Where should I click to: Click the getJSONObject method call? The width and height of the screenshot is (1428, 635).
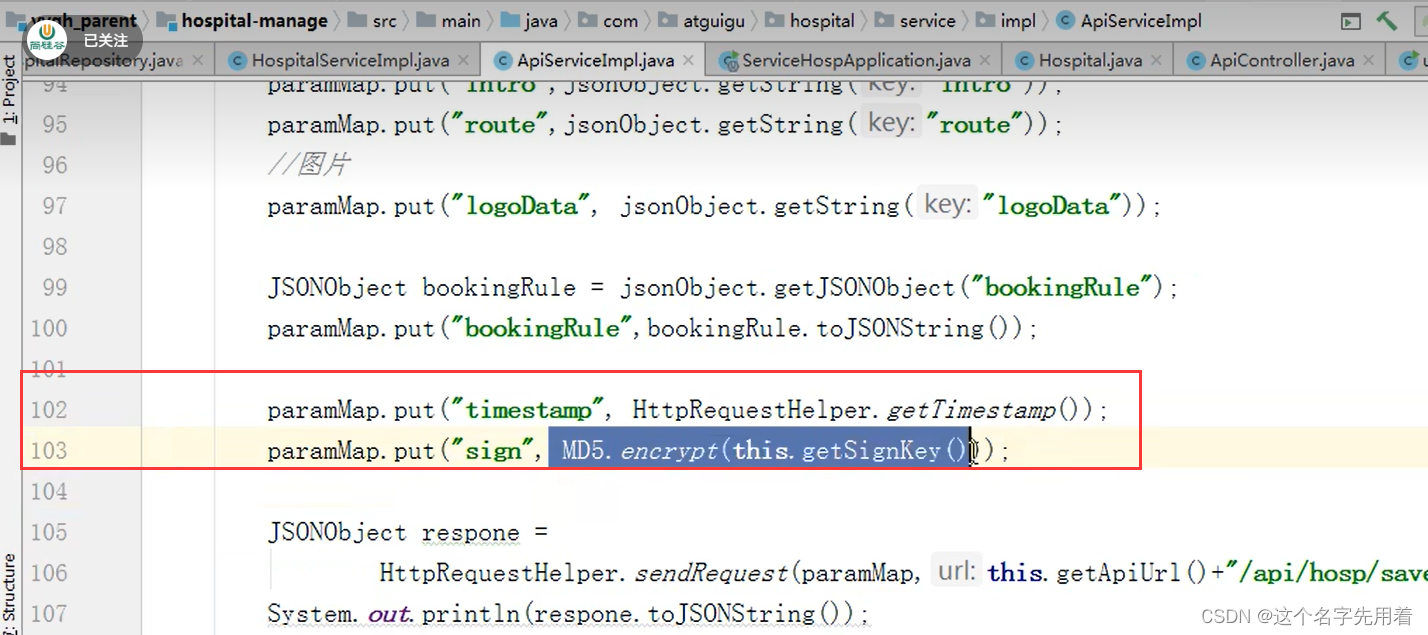point(865,288)
